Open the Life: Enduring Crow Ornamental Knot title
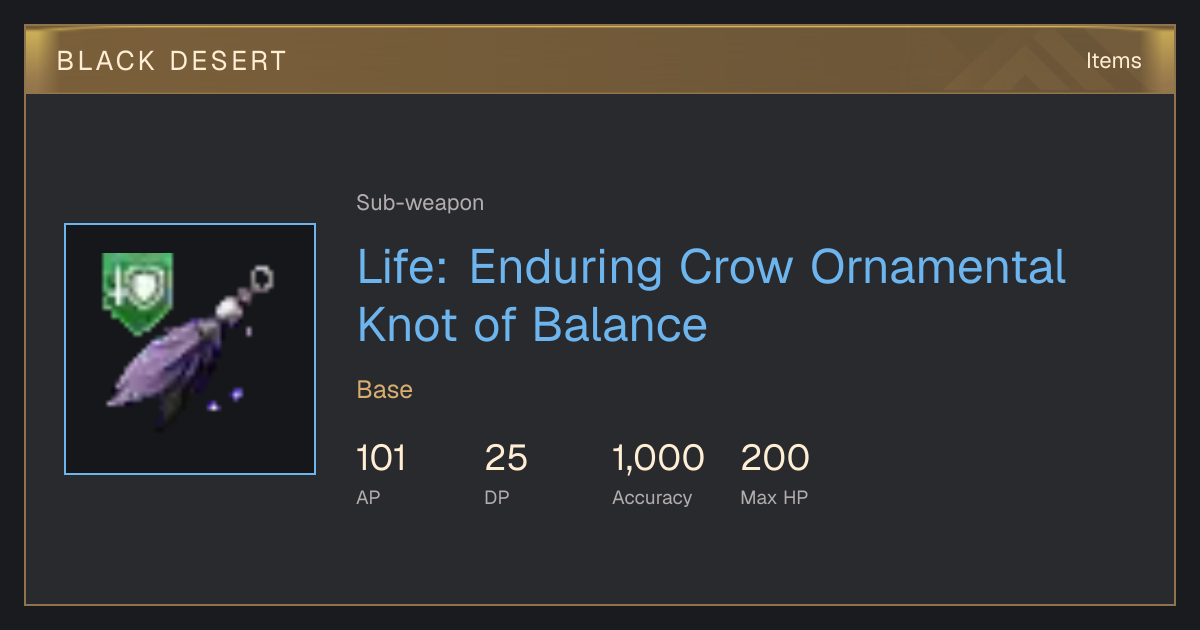The image size is (1200, 630). click(x=711, y=296)
